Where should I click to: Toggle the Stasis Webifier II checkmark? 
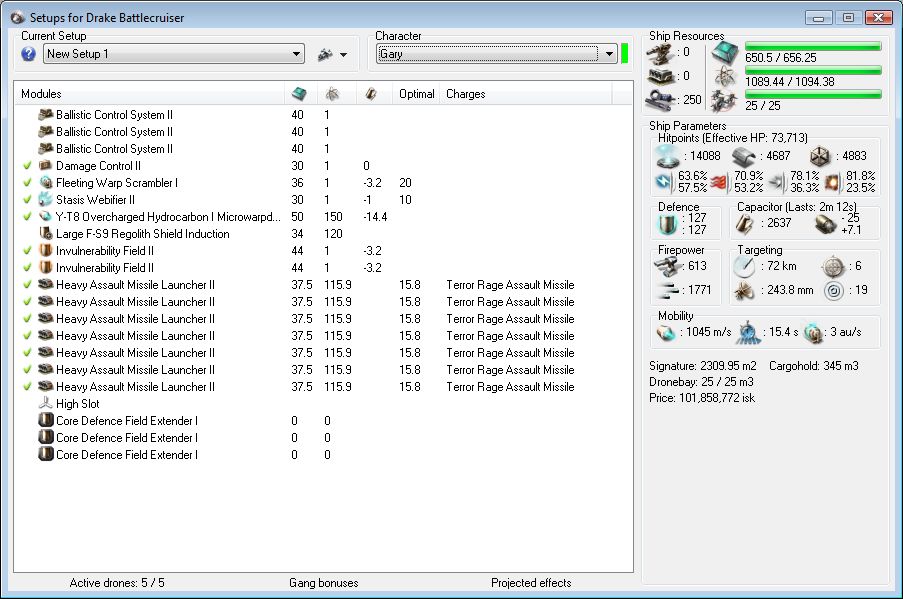coord(27,200)
